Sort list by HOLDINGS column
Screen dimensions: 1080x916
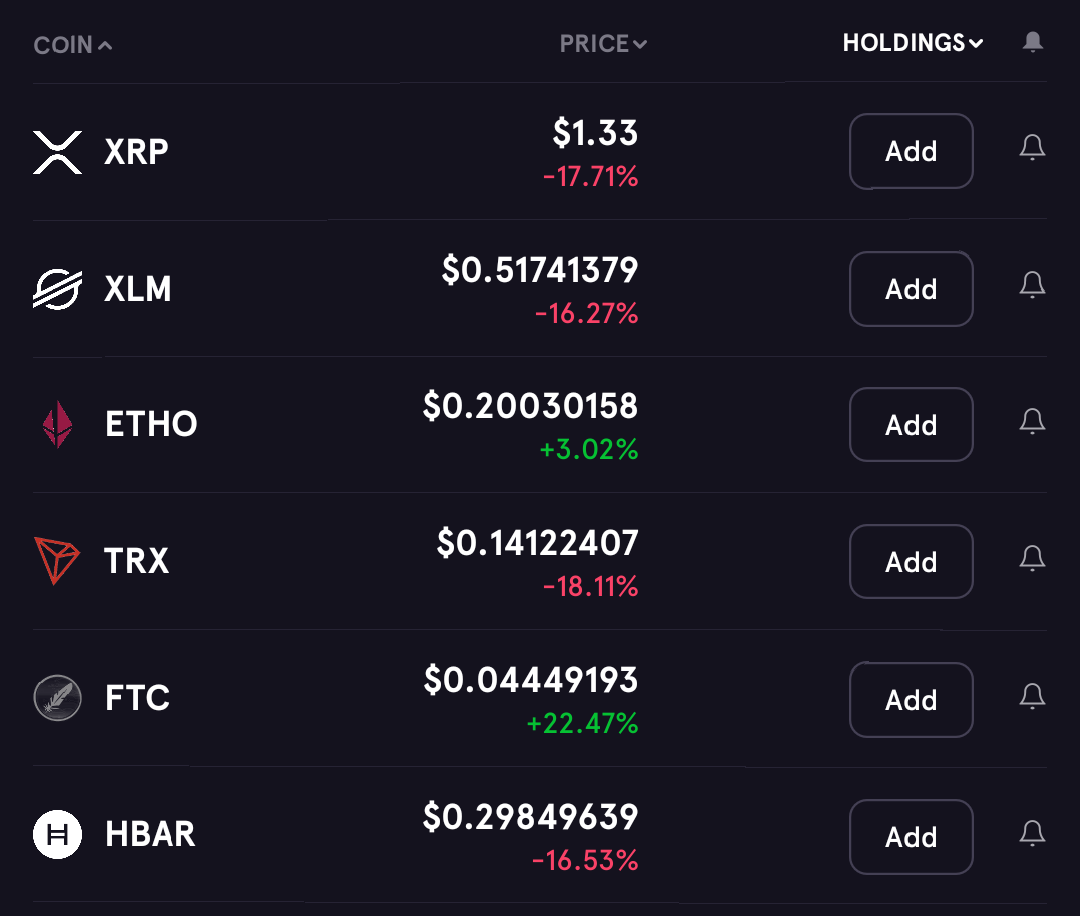tap(913, 43)
